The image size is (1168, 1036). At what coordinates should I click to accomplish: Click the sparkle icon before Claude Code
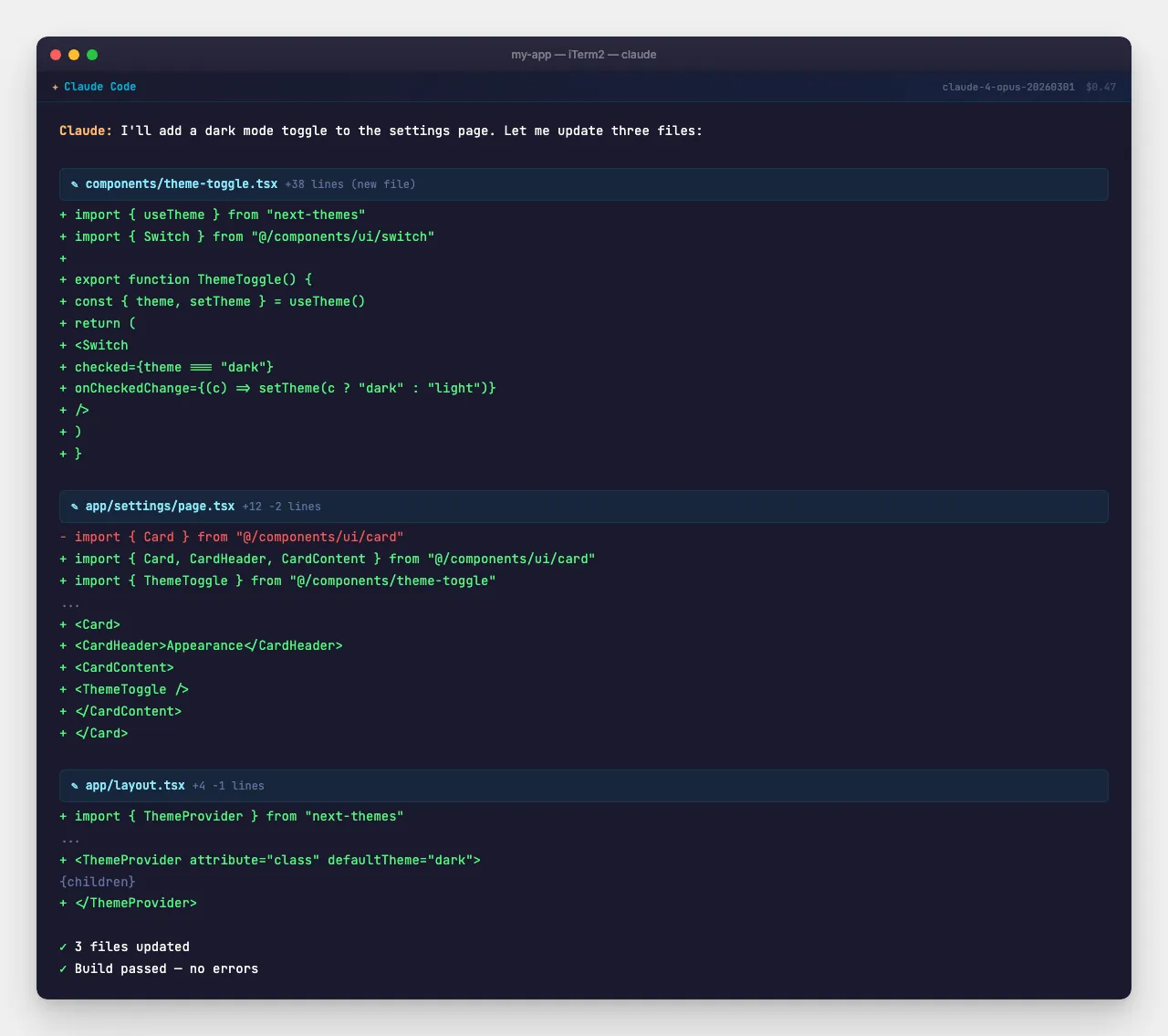[56, 87]
